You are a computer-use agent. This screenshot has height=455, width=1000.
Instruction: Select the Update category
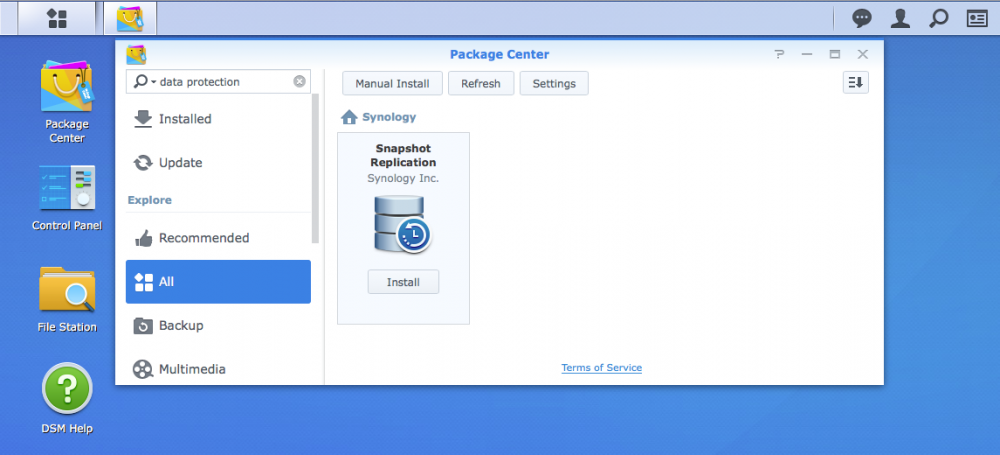[218, 163]
